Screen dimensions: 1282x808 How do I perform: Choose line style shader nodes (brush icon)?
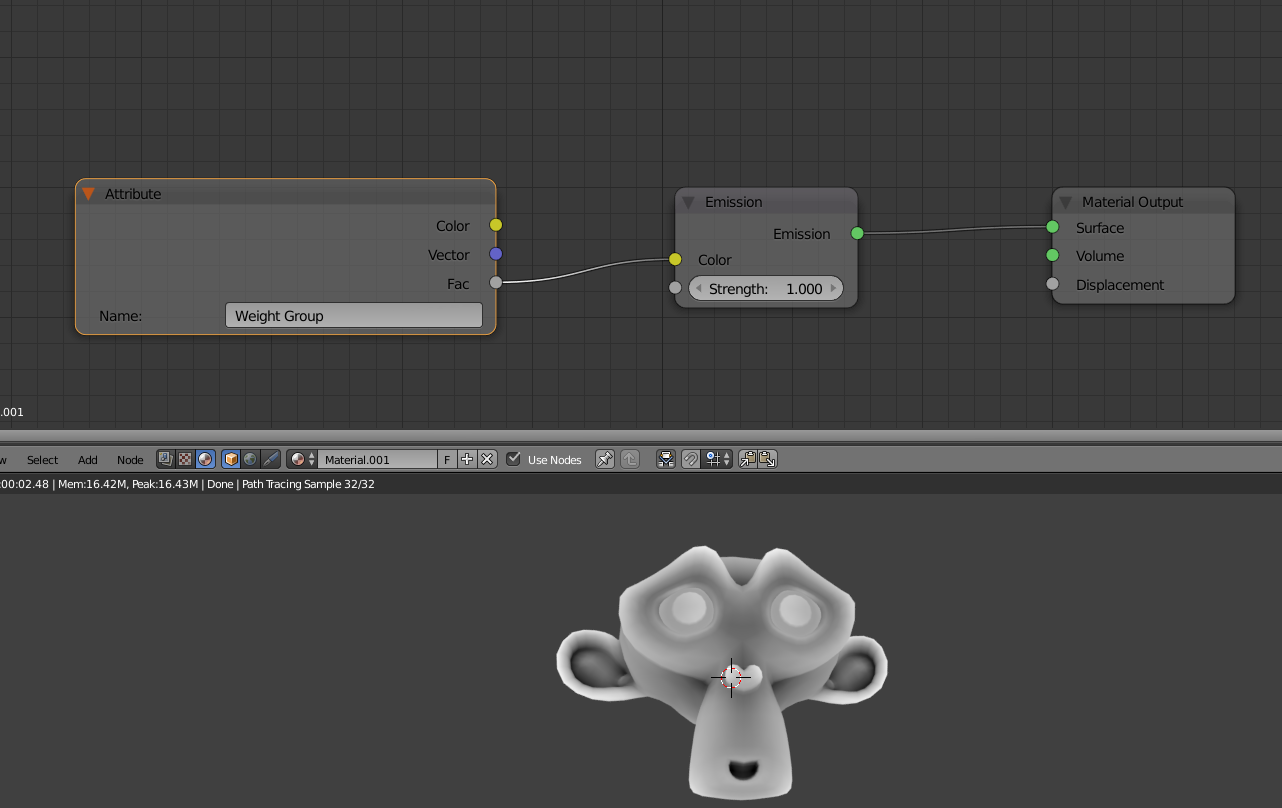coord(270,459)
